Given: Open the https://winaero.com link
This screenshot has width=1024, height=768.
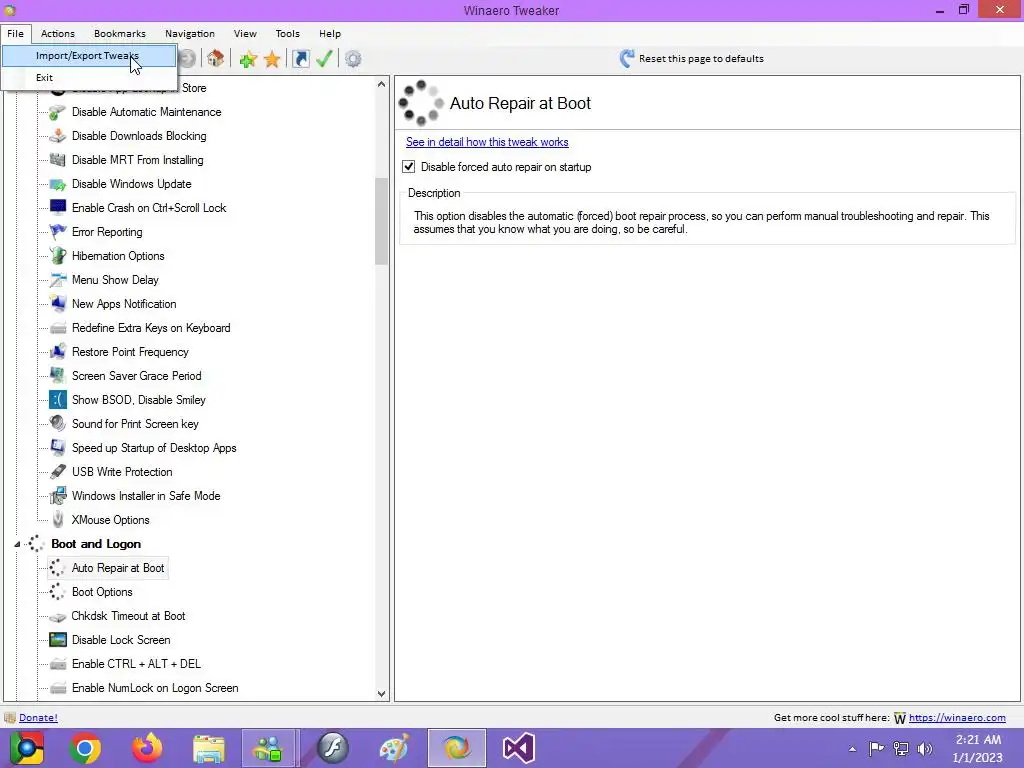Looking at the screenshot, I should (957, 718).
